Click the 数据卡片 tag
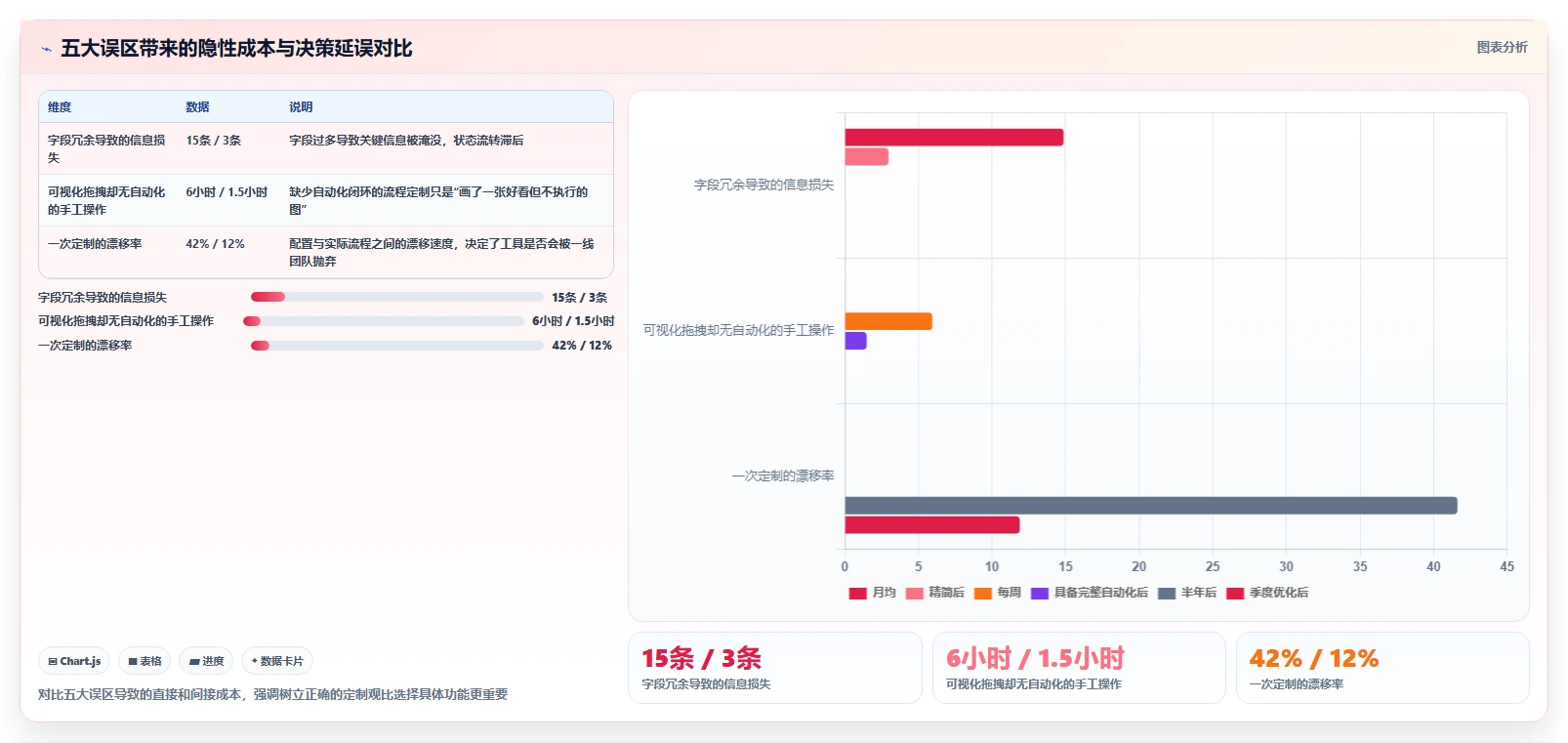The width and height of the screenshot is (1568, 743). point(277,661)
